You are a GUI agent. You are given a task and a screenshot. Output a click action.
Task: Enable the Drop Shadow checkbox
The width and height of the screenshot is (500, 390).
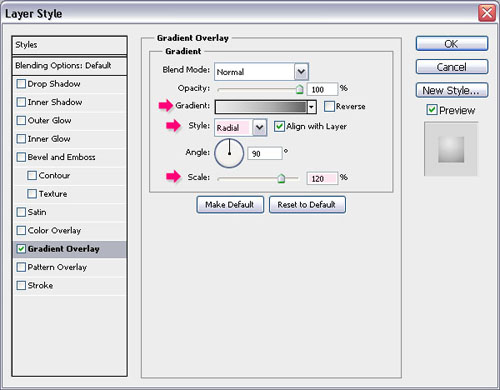coord(21,84)
